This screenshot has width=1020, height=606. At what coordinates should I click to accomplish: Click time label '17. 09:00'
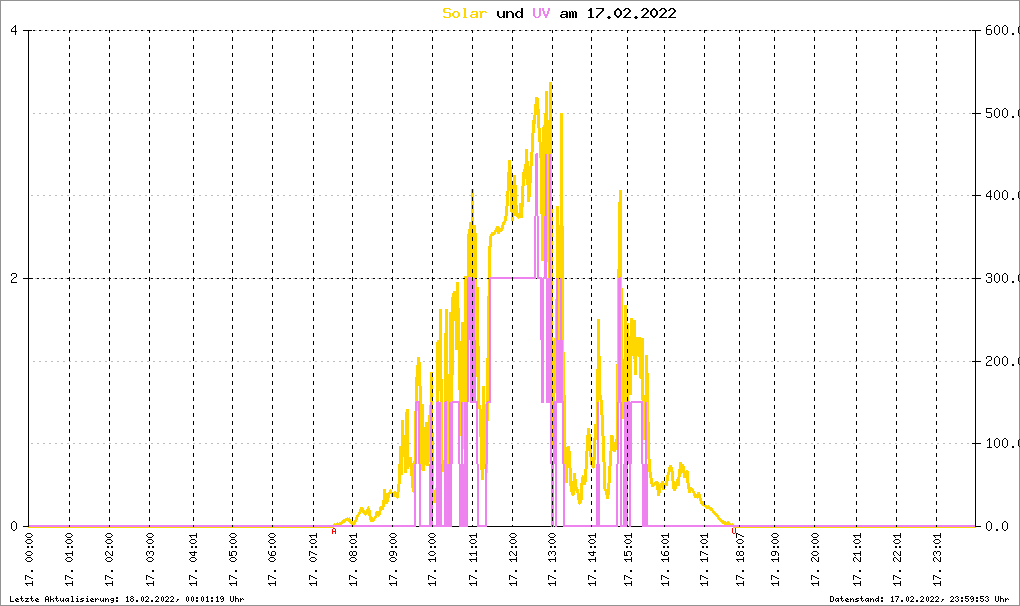click(393, 560)
